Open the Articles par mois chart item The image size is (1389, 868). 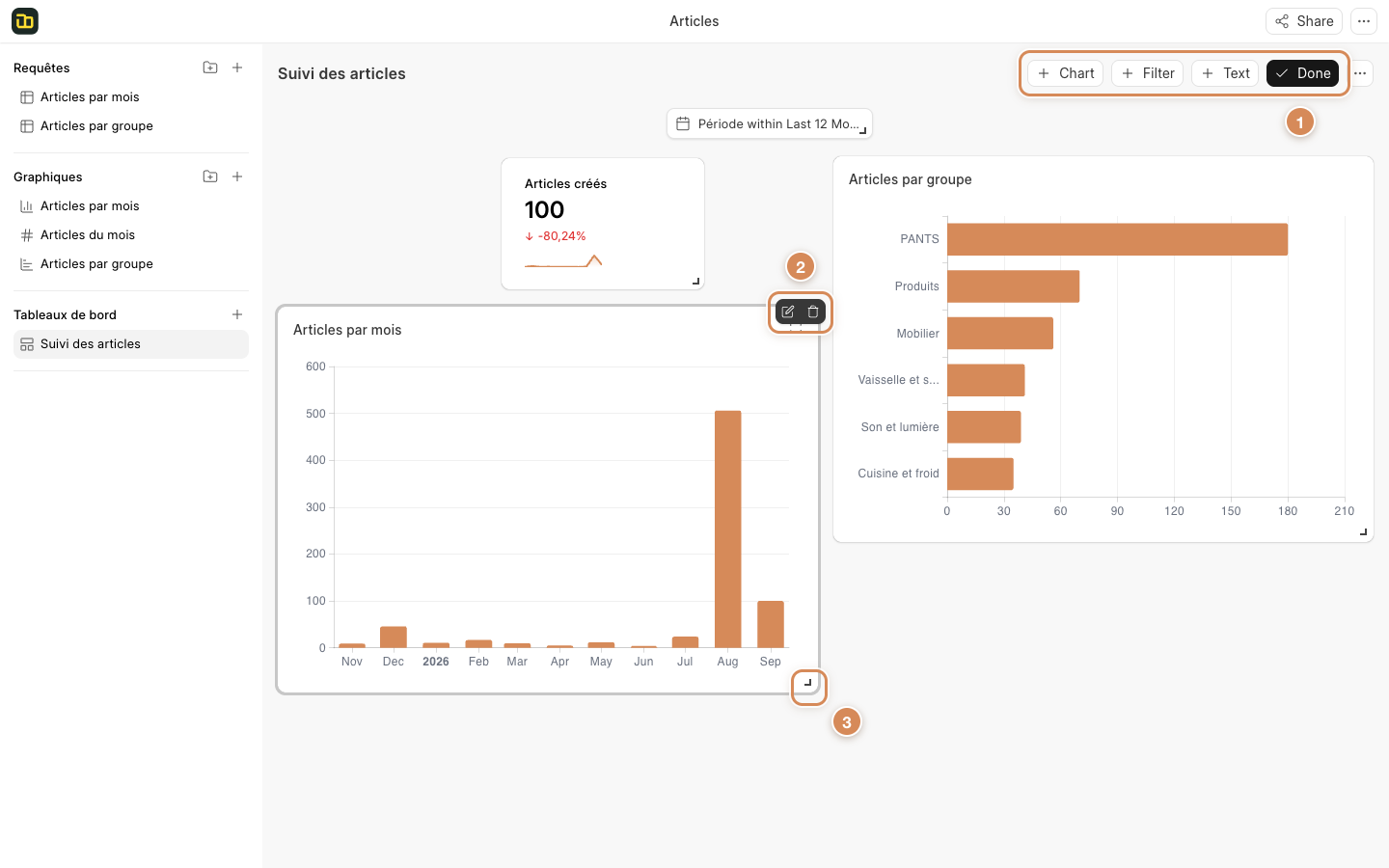tap(131, 206)
